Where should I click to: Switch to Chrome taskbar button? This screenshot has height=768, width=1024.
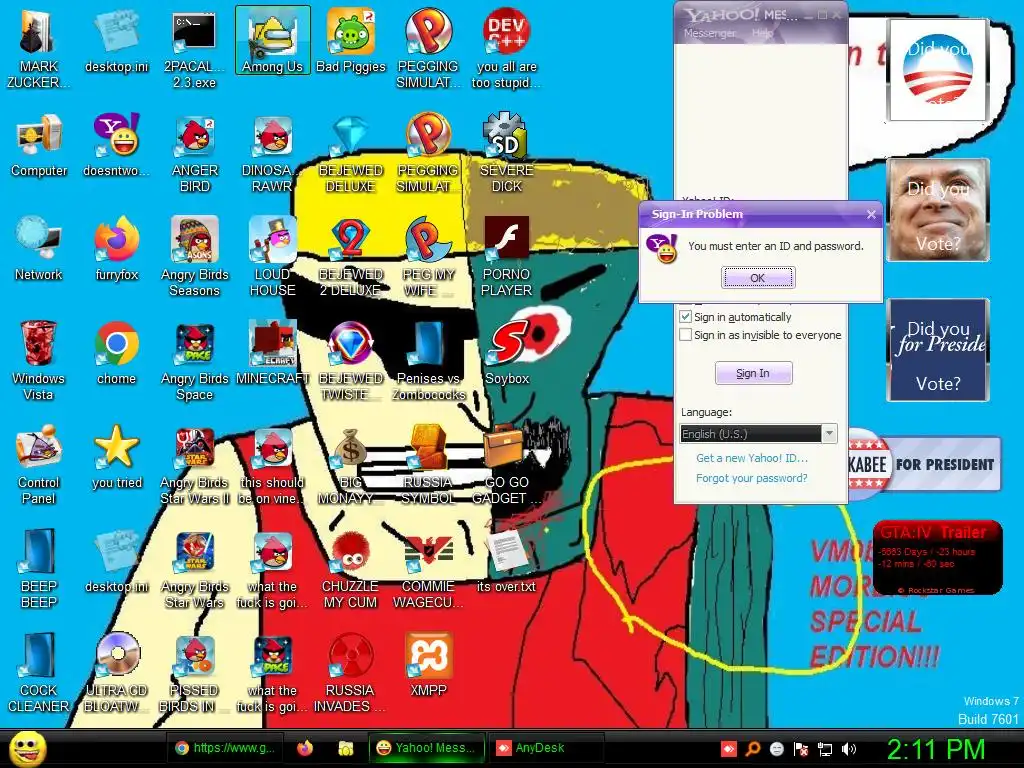(x=225, y=748)
